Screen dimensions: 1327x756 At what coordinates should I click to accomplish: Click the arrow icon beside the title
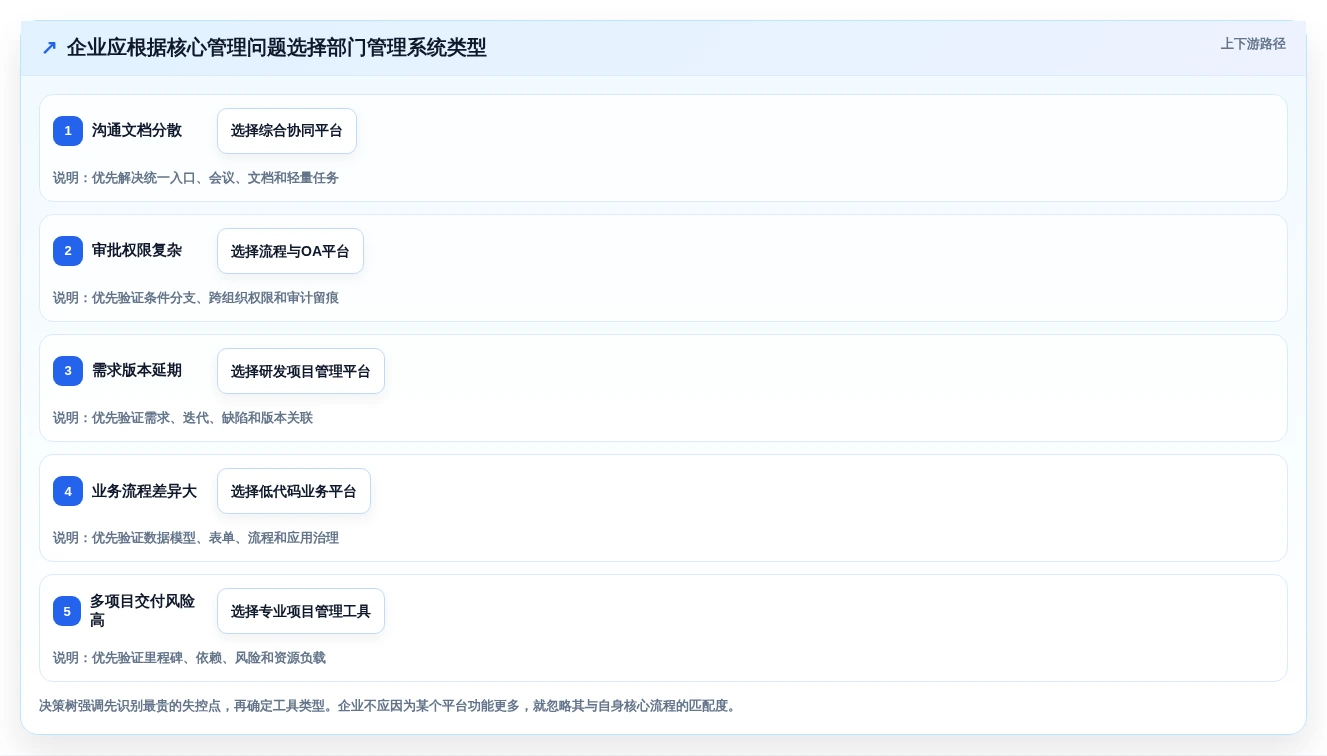[49, 48]
